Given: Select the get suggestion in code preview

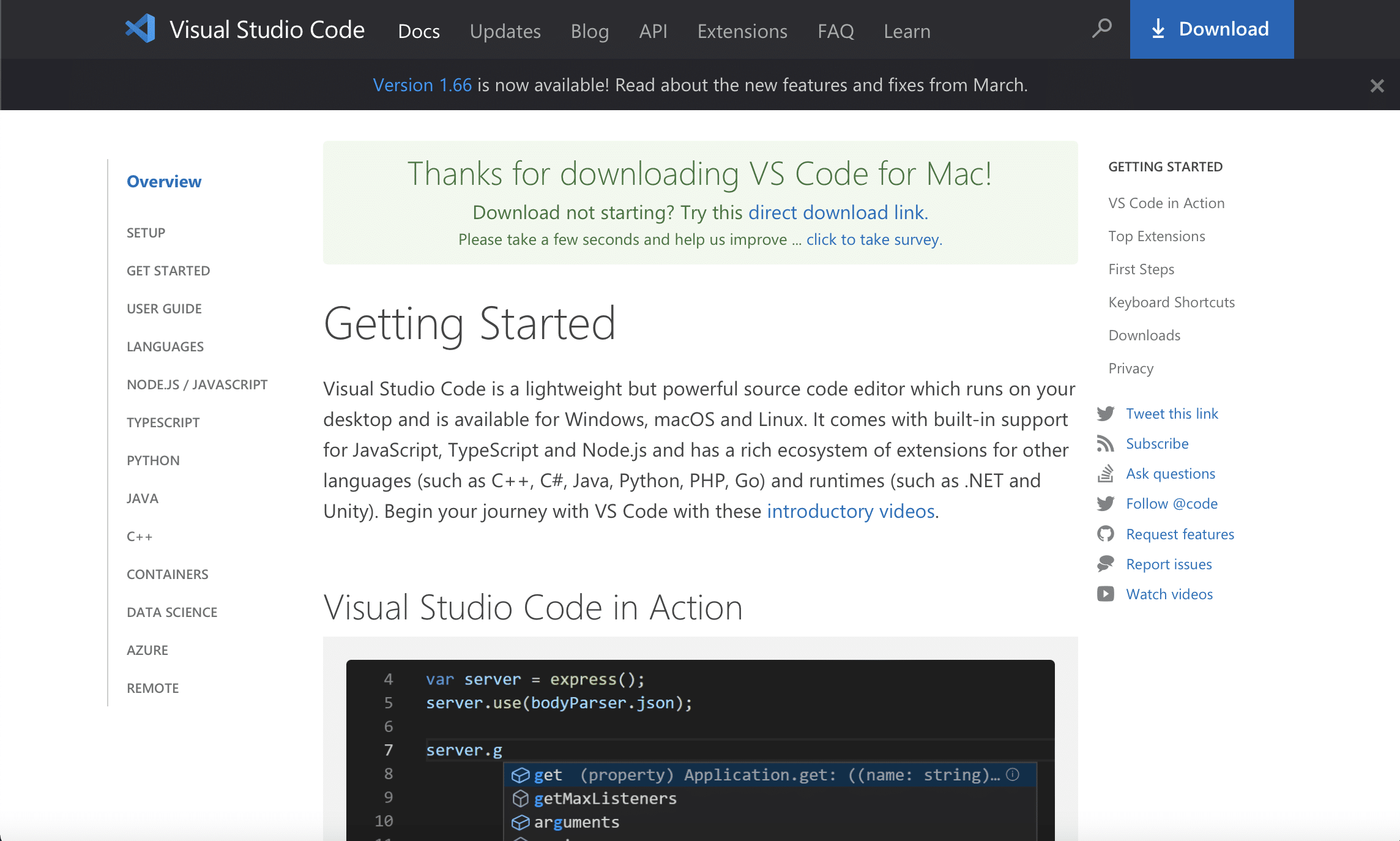Looking at the screenshot, I should [770, 775].
